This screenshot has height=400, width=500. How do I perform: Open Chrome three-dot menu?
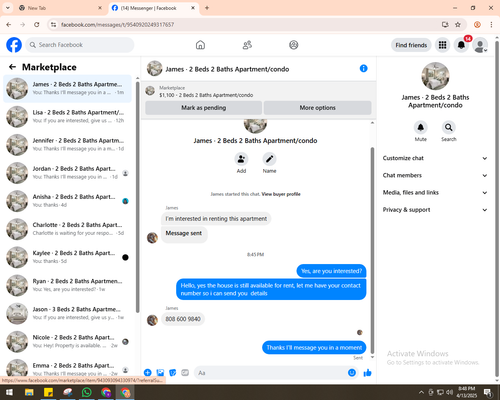(491, 25)
